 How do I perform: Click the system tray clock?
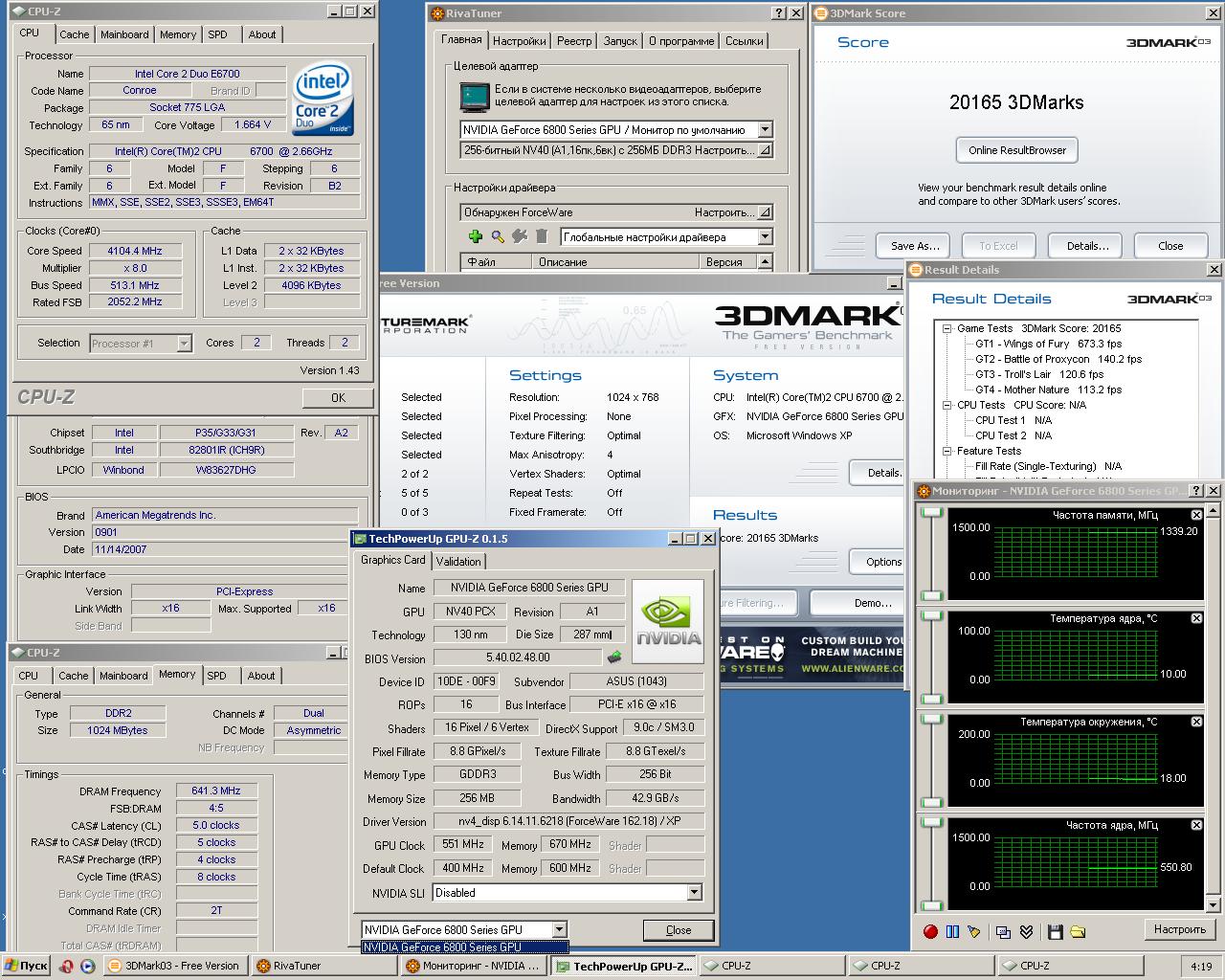(1201, 967)
